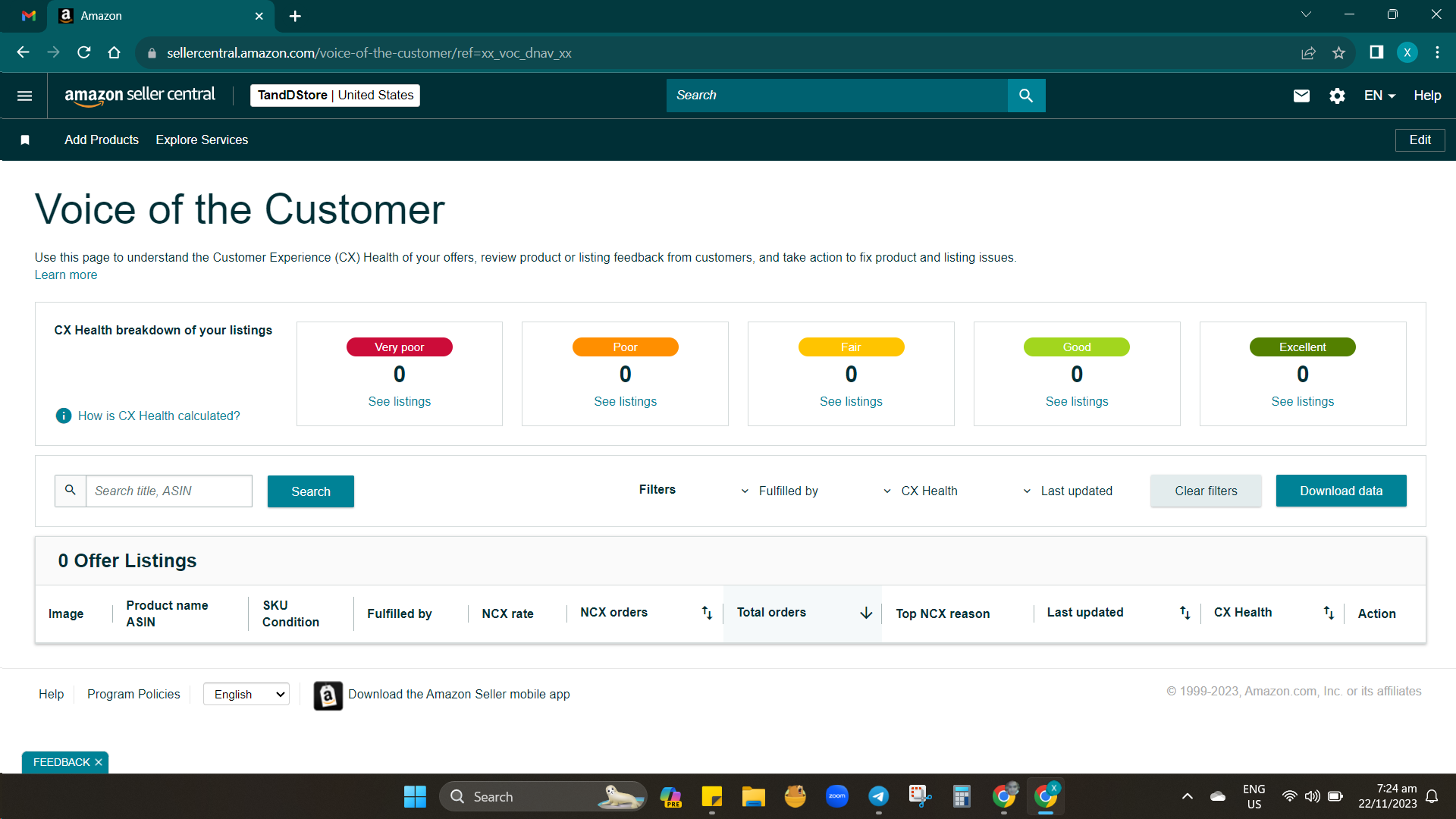Screen dimensions: 1456x819
Task: Open File Explorer from taskbar
Action: click(x=753, y=796)
